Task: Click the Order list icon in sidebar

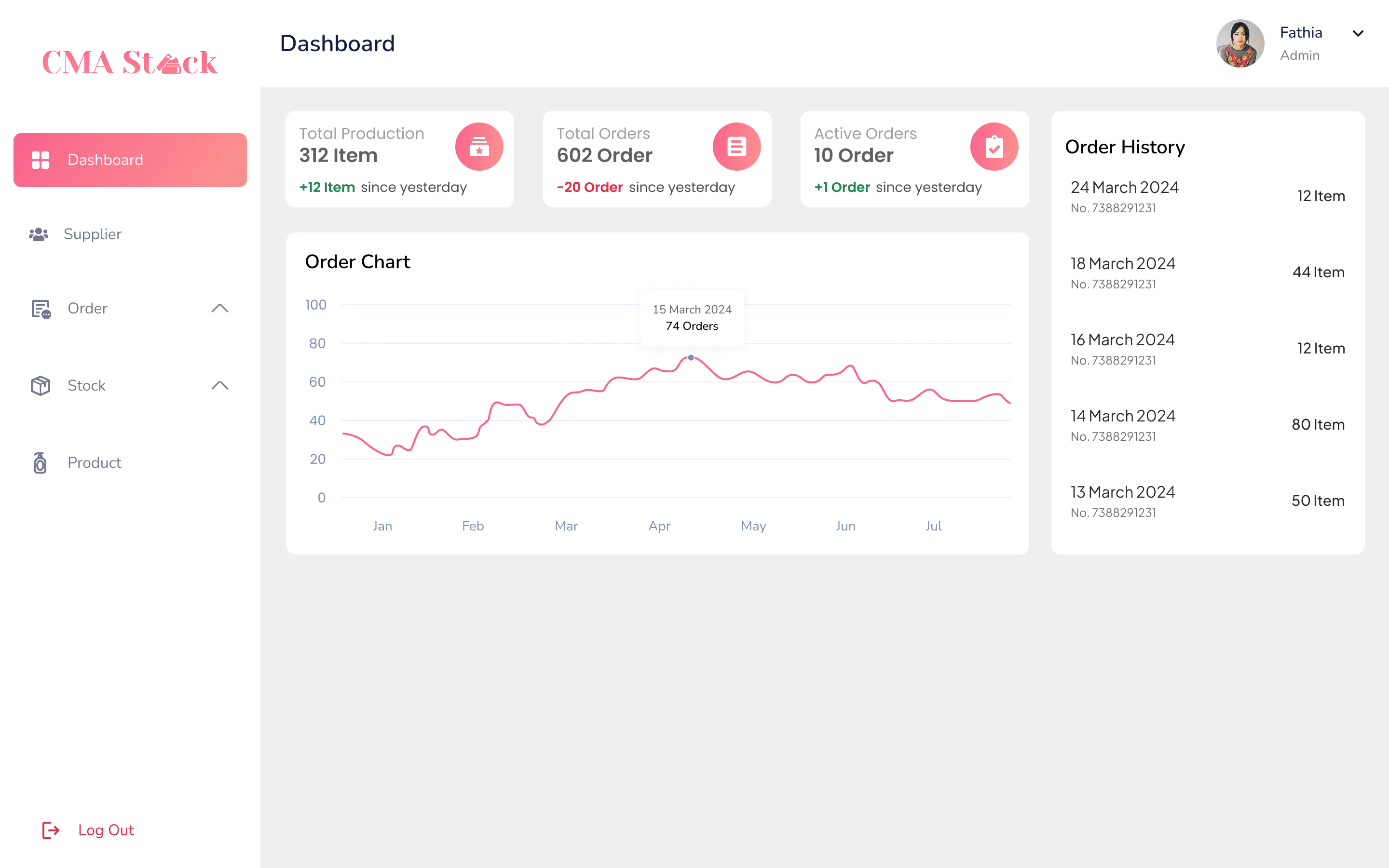Action: (41, 309)
